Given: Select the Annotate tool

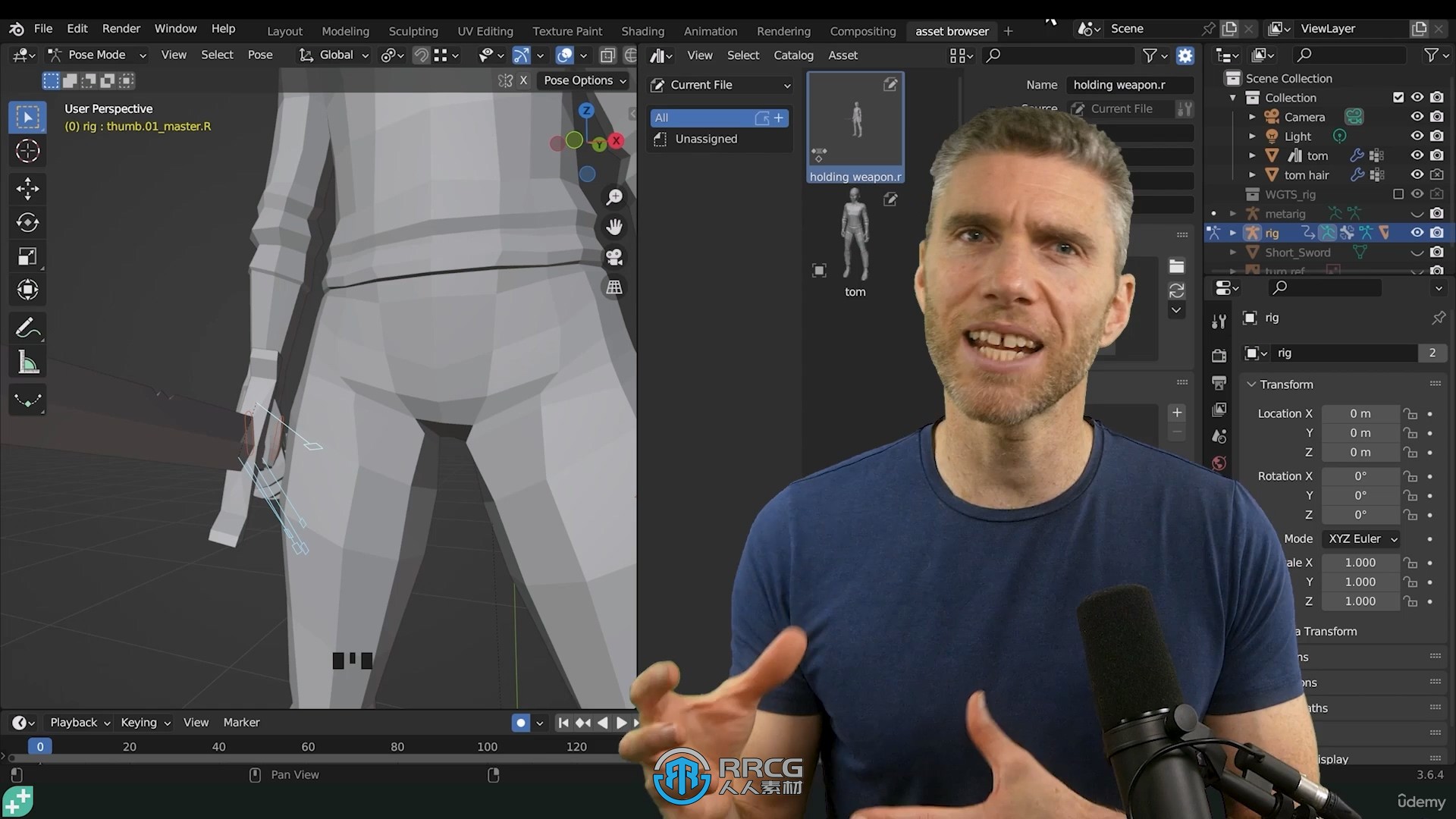Looking at the screenshot, I should [27, 328].
